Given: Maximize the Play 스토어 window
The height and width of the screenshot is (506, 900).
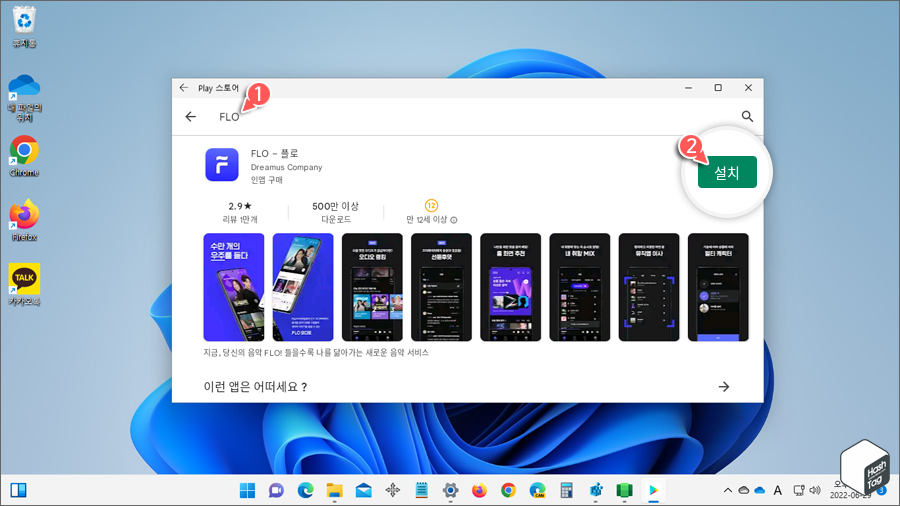Looking at the screenshot, I should (x=718, y=88).
